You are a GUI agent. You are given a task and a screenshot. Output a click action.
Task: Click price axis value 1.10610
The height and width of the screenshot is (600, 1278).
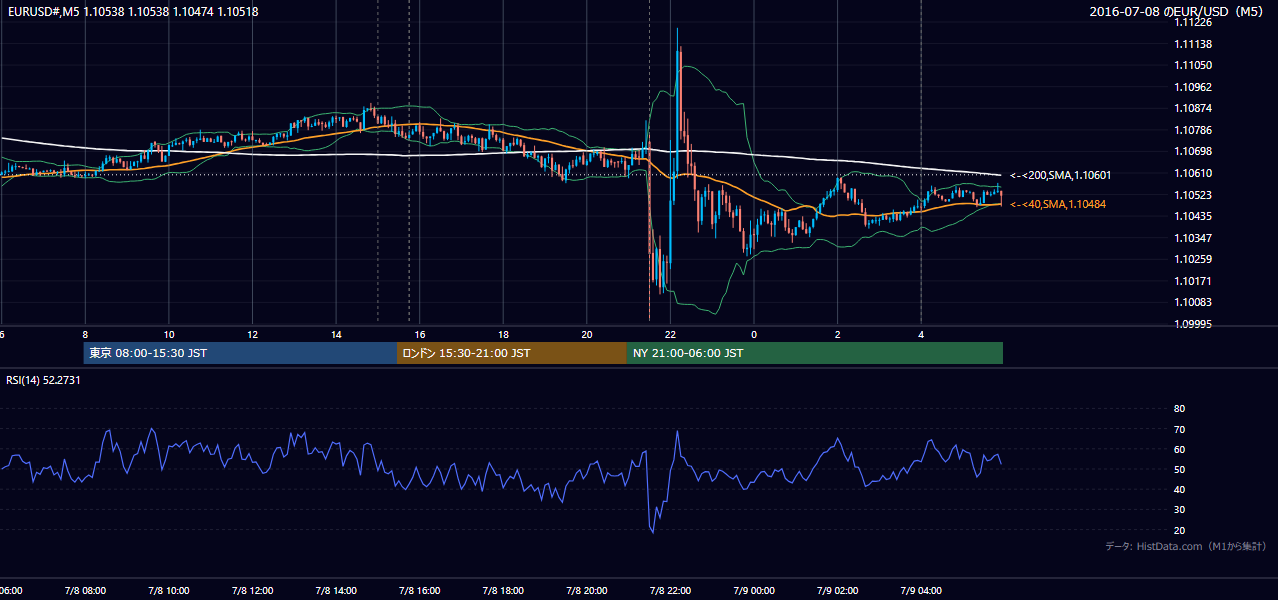[1195, 173]
